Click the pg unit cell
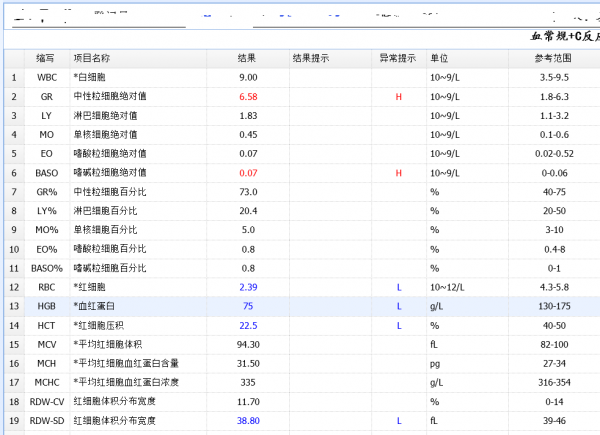 tap(435, 364)
